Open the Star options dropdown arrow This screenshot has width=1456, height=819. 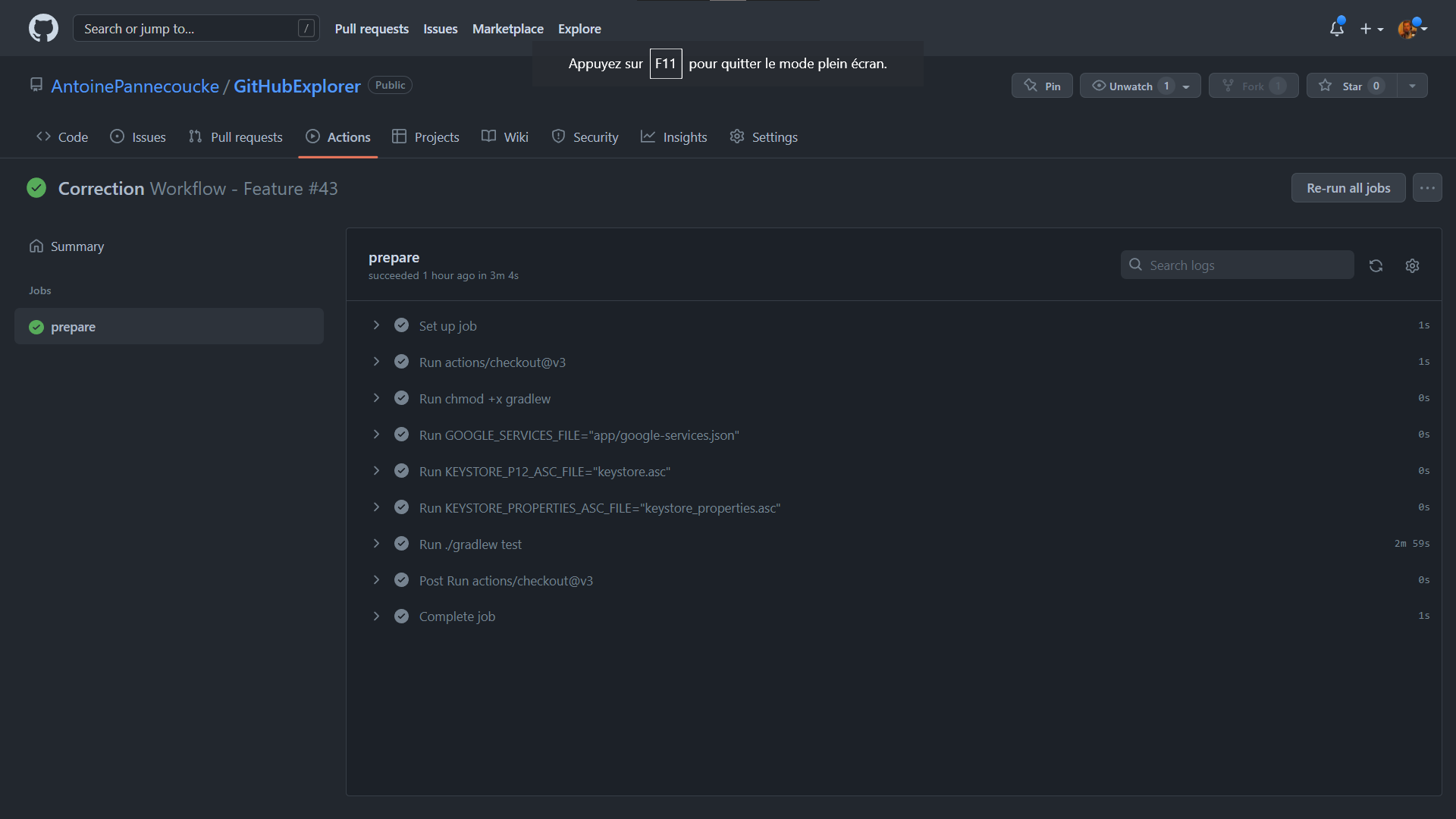point(1412,85)
